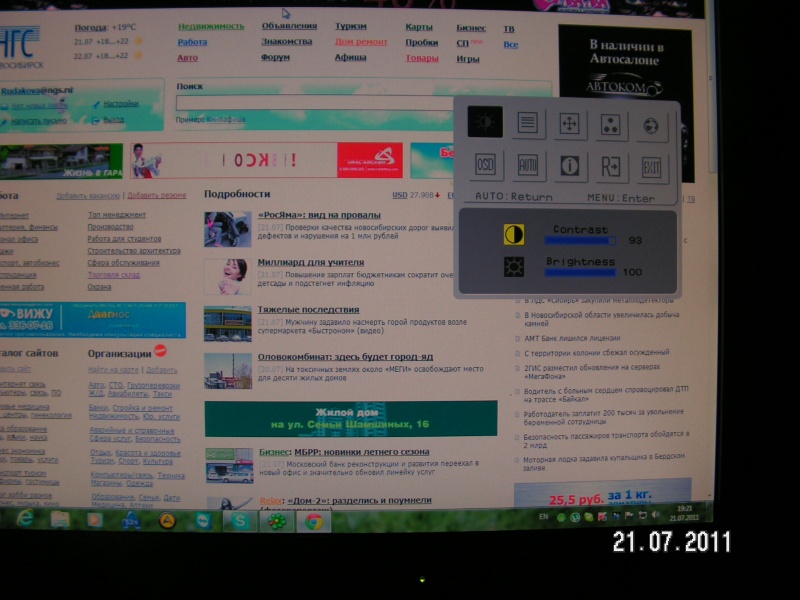Adjust the Contrast slider bar
Image resolution: width=800 pixels, height=600 pixels.
[x=578, y=241]
